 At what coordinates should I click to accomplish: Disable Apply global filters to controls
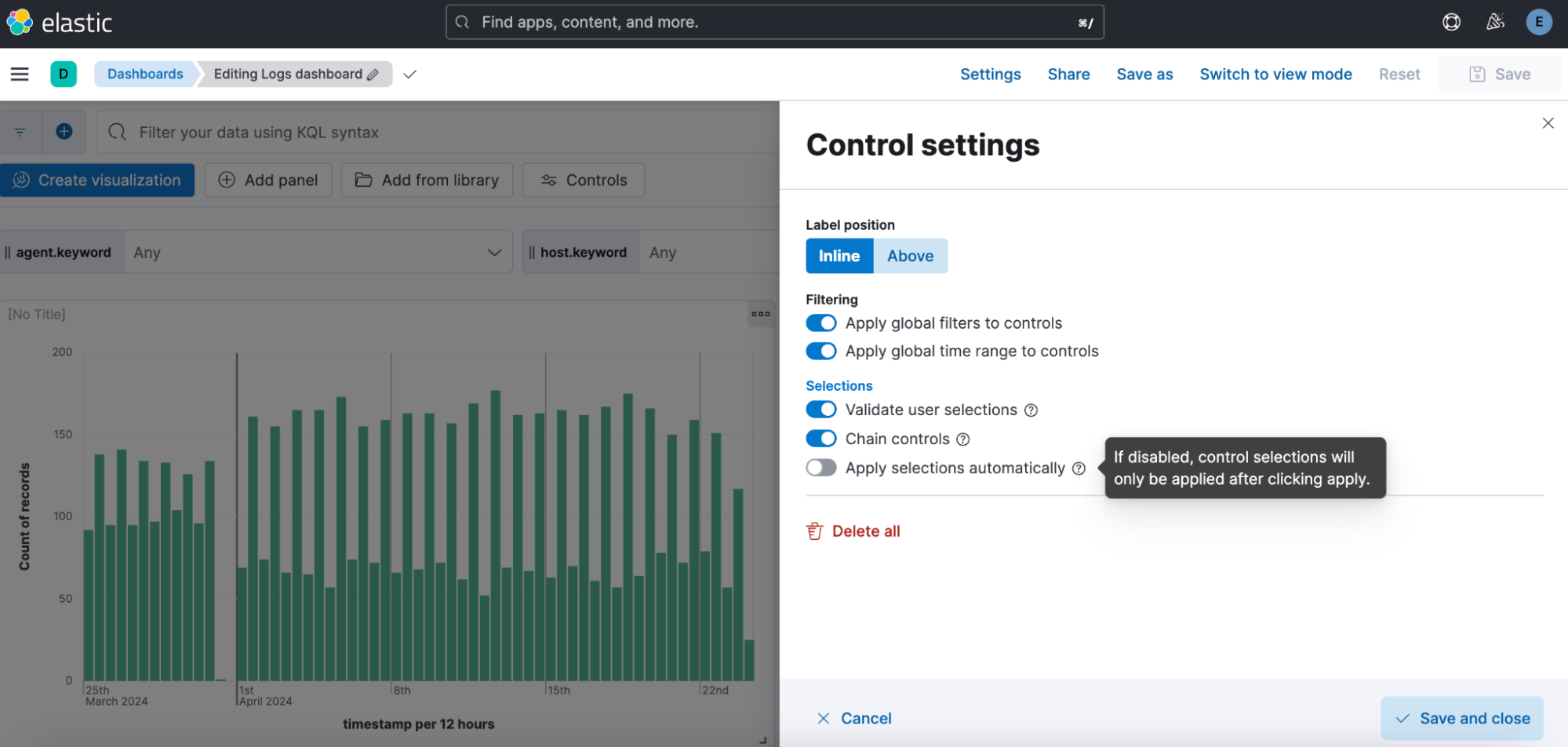tap(821, 323)
